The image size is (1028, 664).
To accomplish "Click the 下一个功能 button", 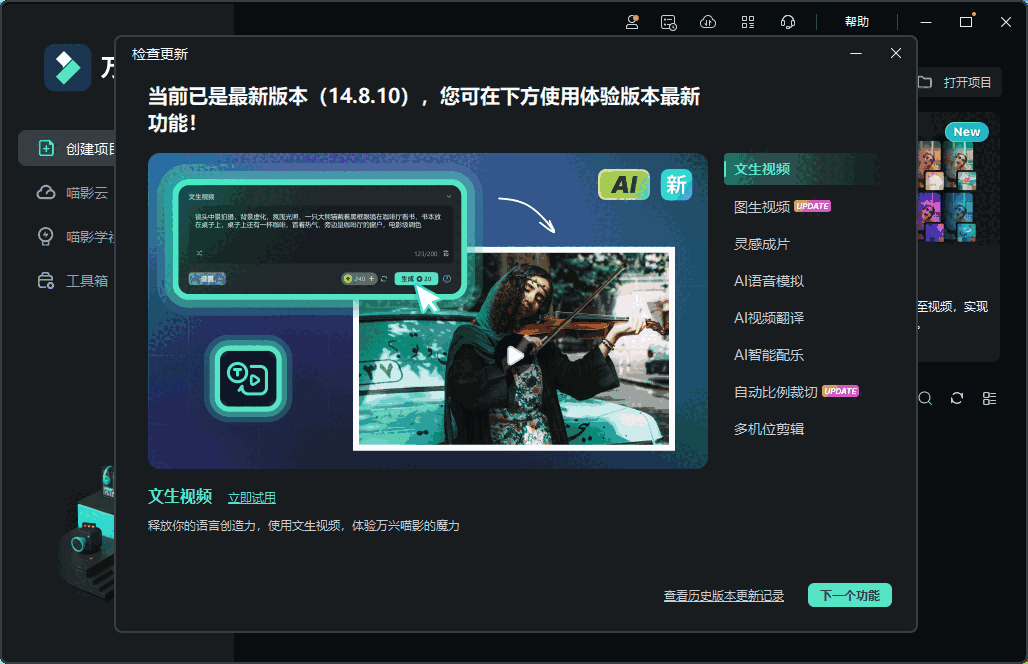I will click(x=849, y=594).
